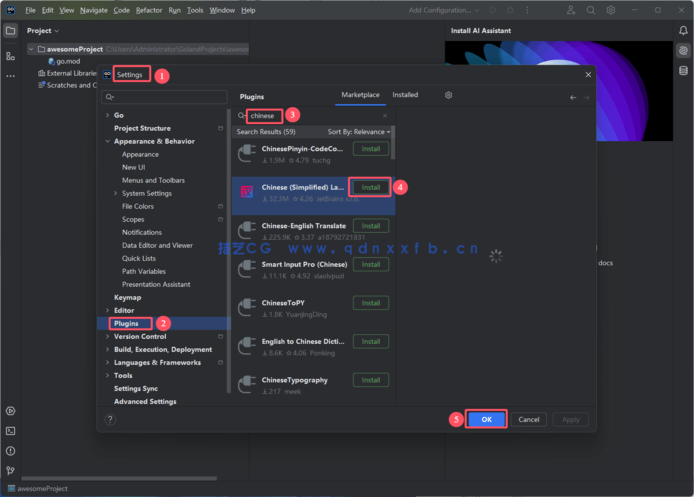Click the settings search field
Screen dimensions: 694x497
(x=165, y=97)
